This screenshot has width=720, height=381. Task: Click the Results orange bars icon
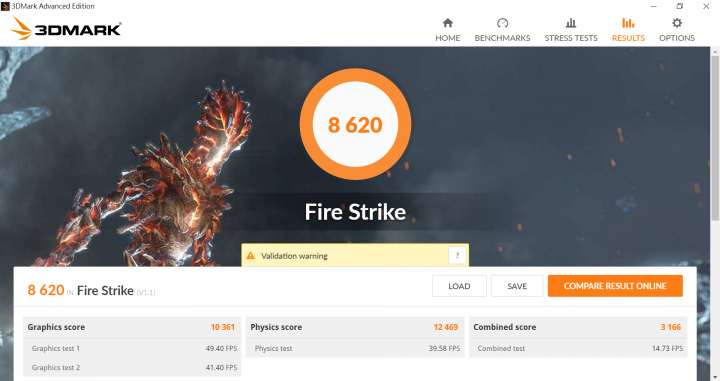[628, 22]
